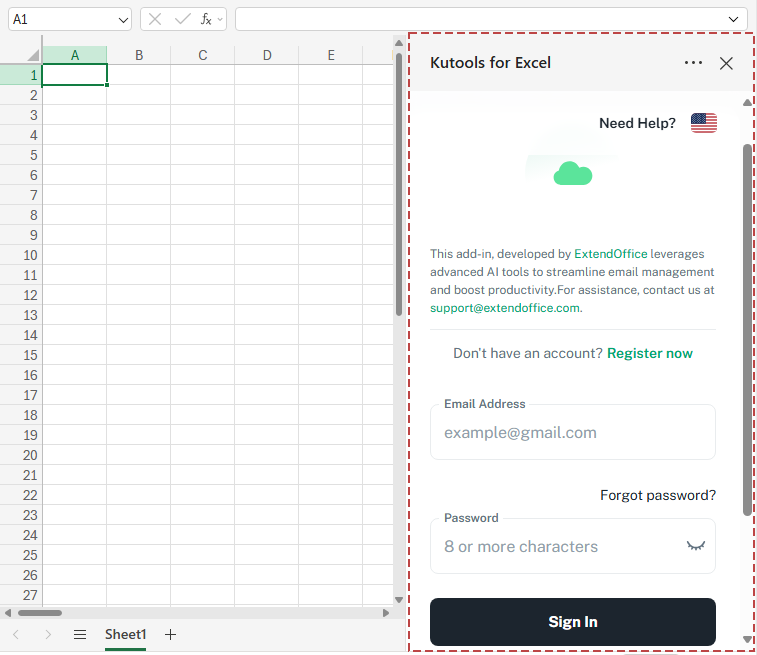Screen dimensions: 757x655
Task: Close the Kutools for Excel pane
Action: tap(726, 63)
